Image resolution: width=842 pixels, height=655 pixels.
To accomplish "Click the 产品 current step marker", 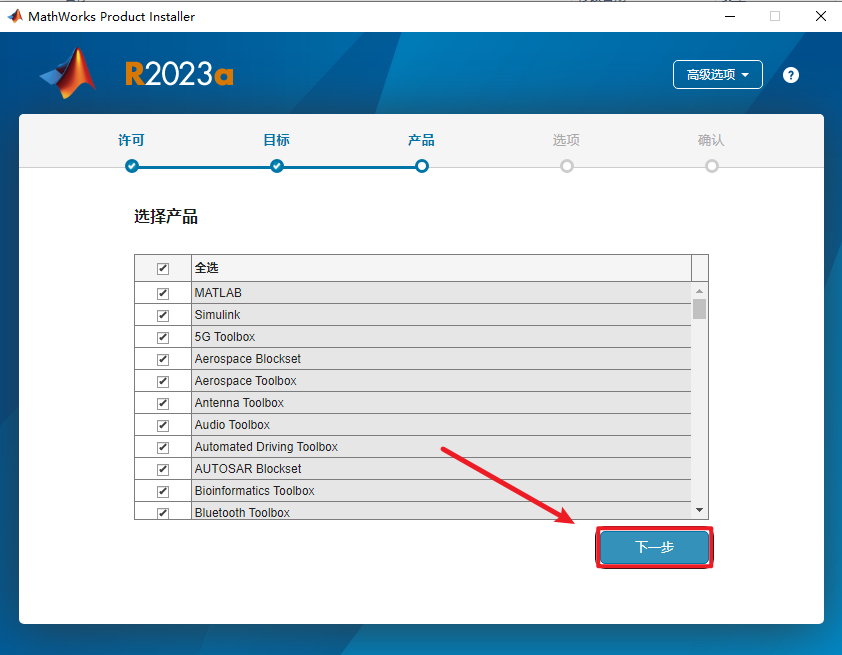I will [422, 166].
